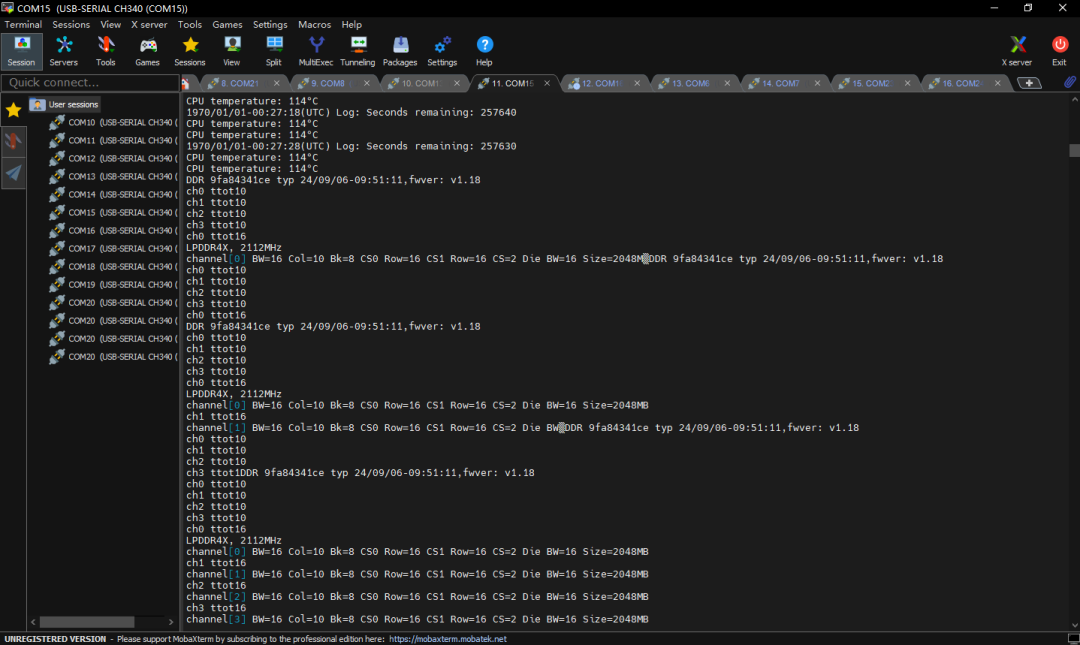Image resolution: width=1080 pixels, height=645 pixels.
Task: Open Packages from the toolbar
Action: pos(400,50)
